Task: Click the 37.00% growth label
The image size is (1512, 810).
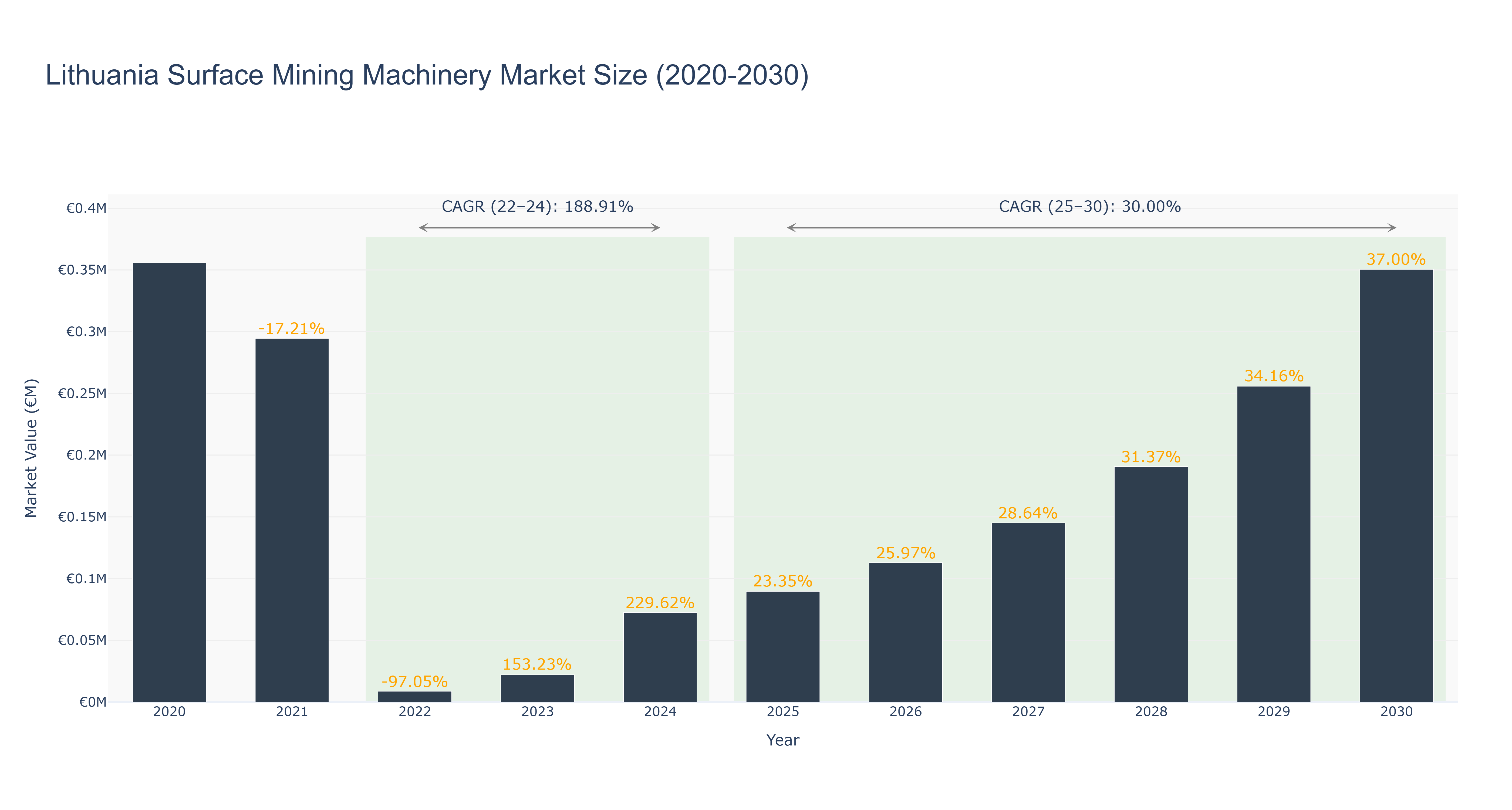Action: (1396, 259)
